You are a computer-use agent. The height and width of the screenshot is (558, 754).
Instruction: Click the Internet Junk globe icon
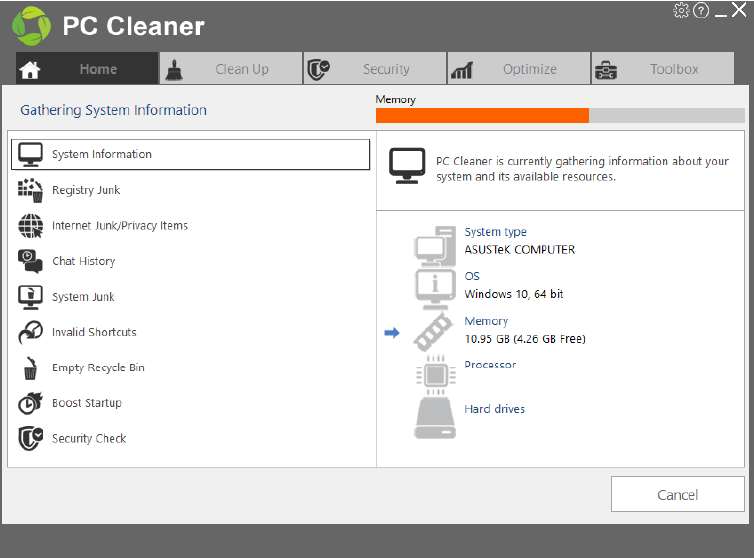point(30,226)
